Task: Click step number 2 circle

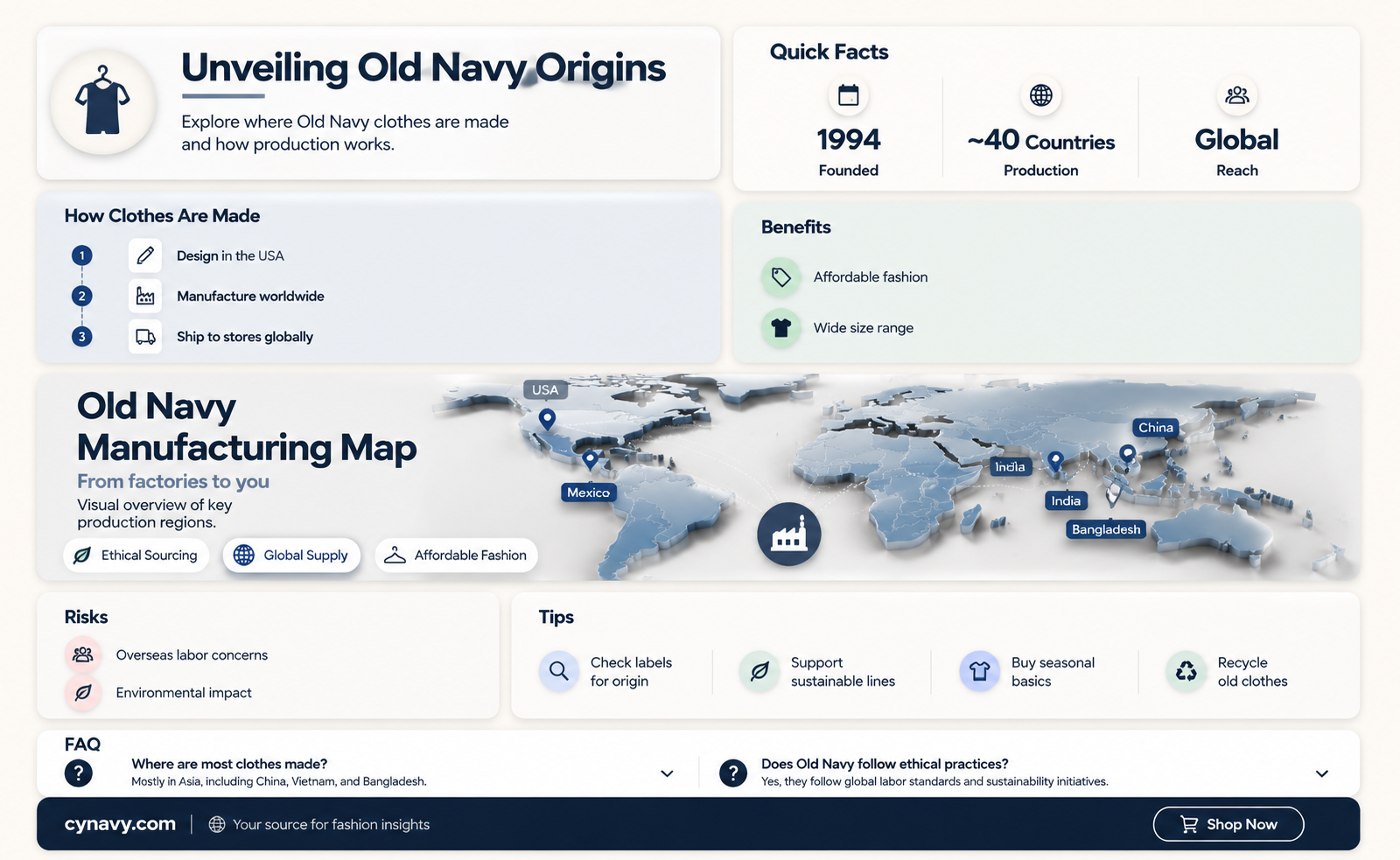Action: [82, 296]
